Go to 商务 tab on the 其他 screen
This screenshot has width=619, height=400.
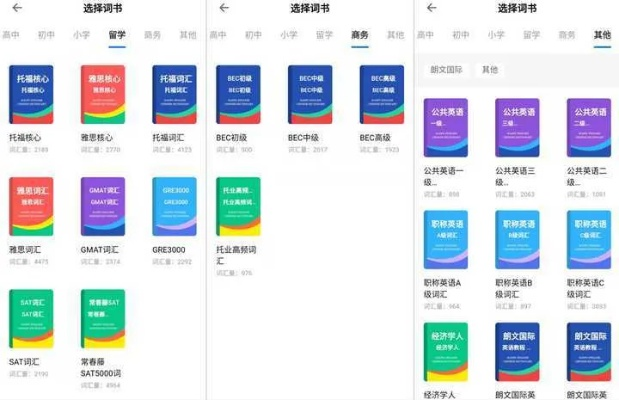tap(567, 35)
